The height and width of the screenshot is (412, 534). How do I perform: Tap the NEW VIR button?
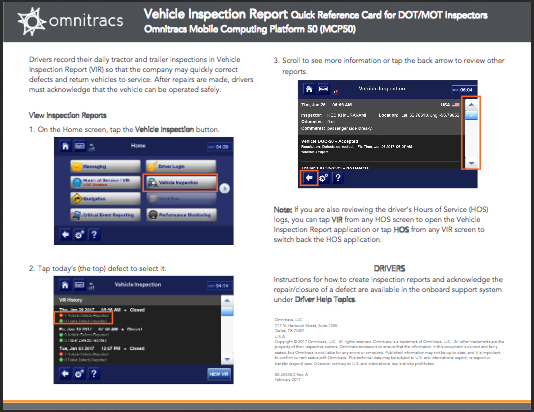pos(219,374)
